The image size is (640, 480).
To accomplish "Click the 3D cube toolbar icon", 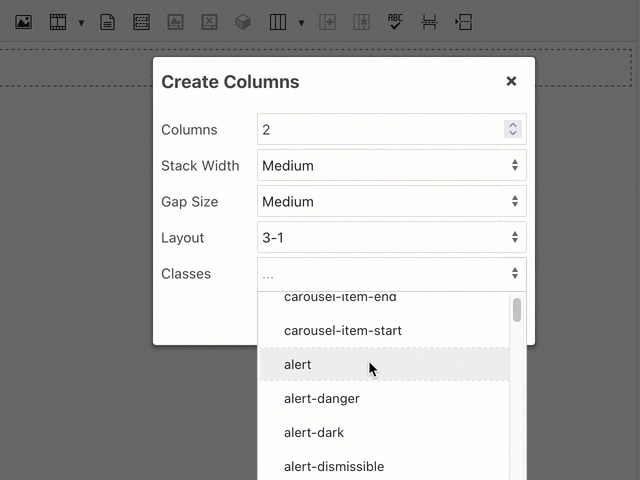I will tap(243, 22).
